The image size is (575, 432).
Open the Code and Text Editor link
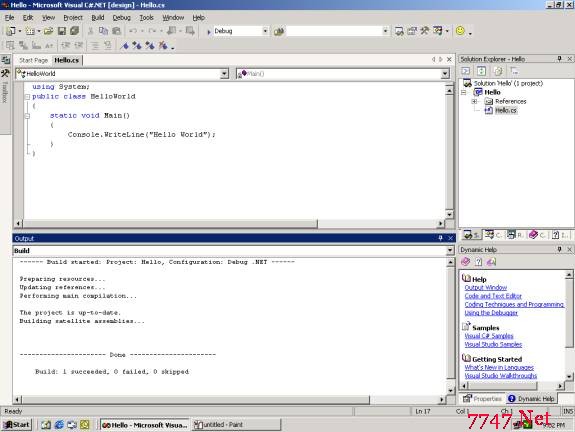click(493, 296)
